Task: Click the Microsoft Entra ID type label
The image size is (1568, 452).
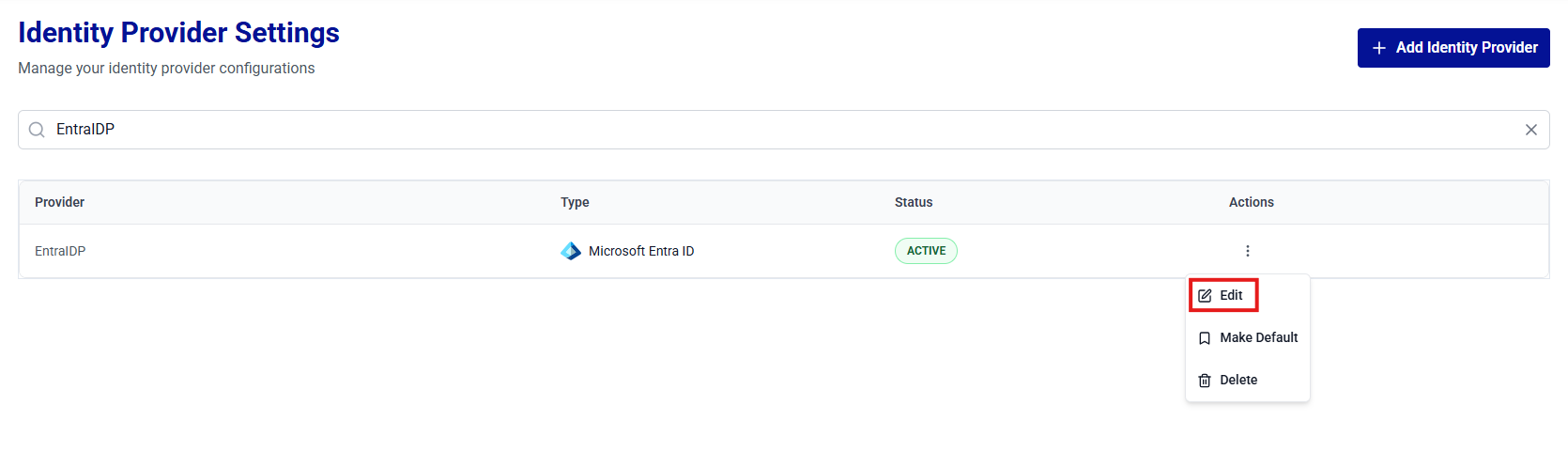Action: 641,251
